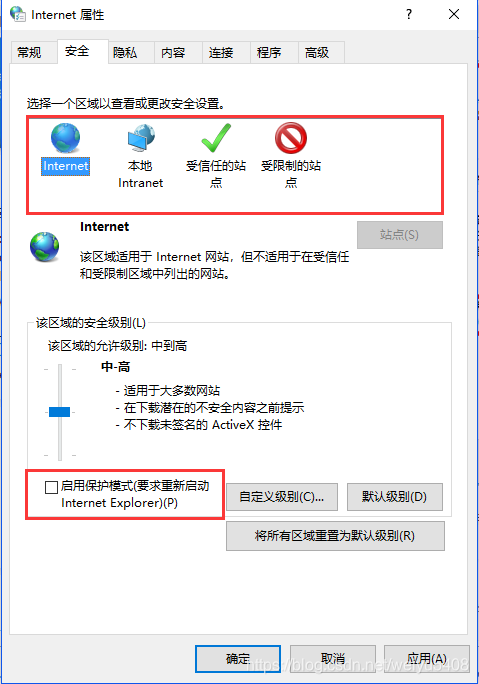Select the 受限制的站点 red prohibited icon

pyautogui.click(x=291, y=138)
